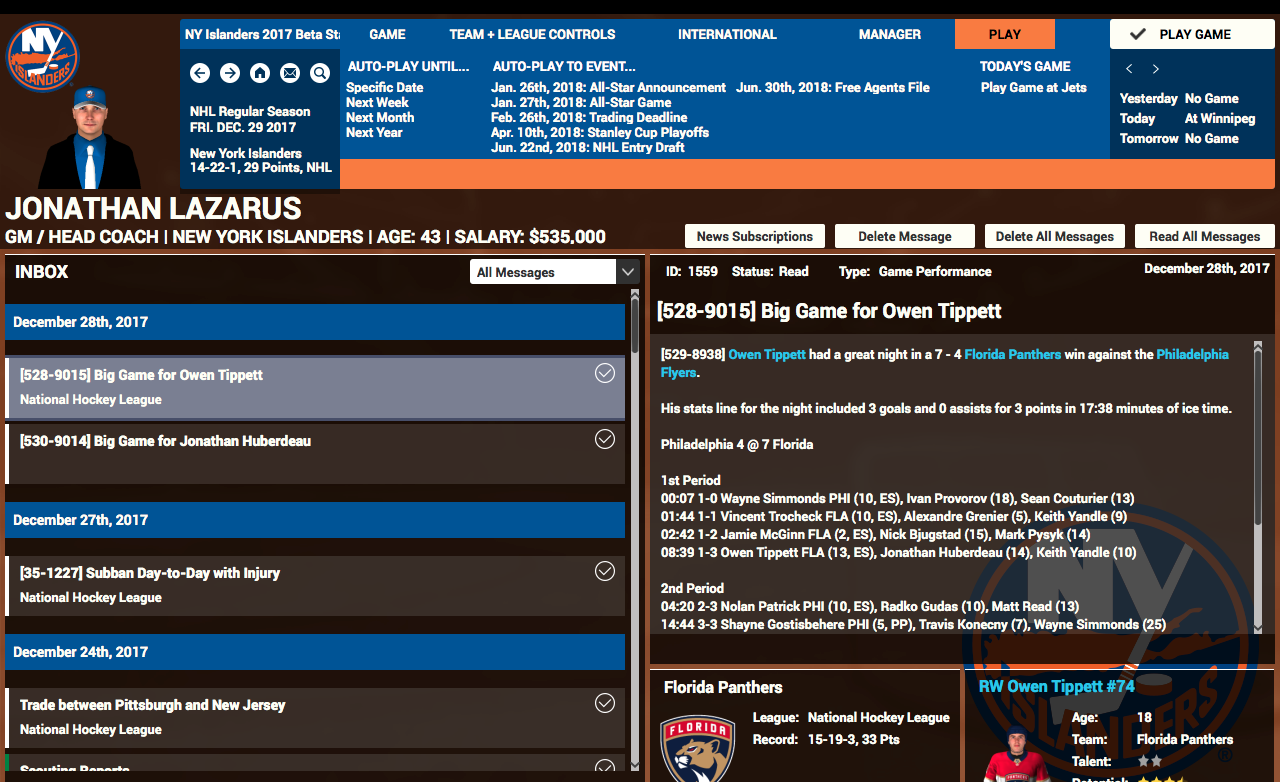Click the NY Islanders 2017 Beta title

point(262,34)
